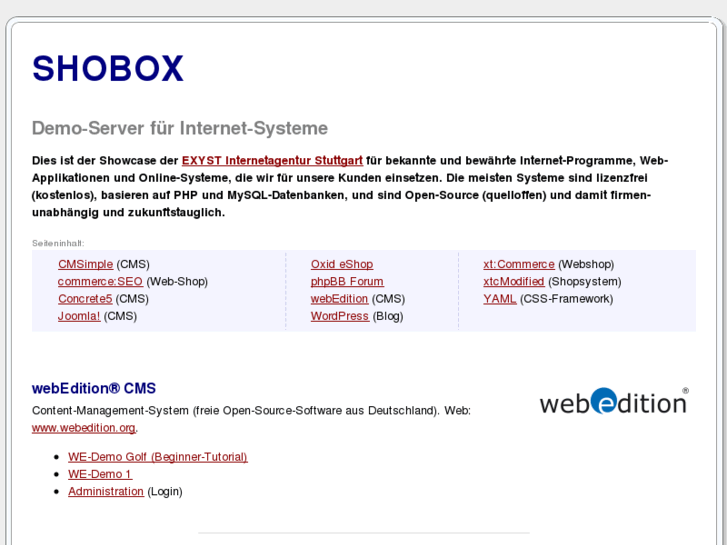The height and width of the screenshot is (545, 727).
Task: Open the WordPress link
Action: tap(339, 316)
